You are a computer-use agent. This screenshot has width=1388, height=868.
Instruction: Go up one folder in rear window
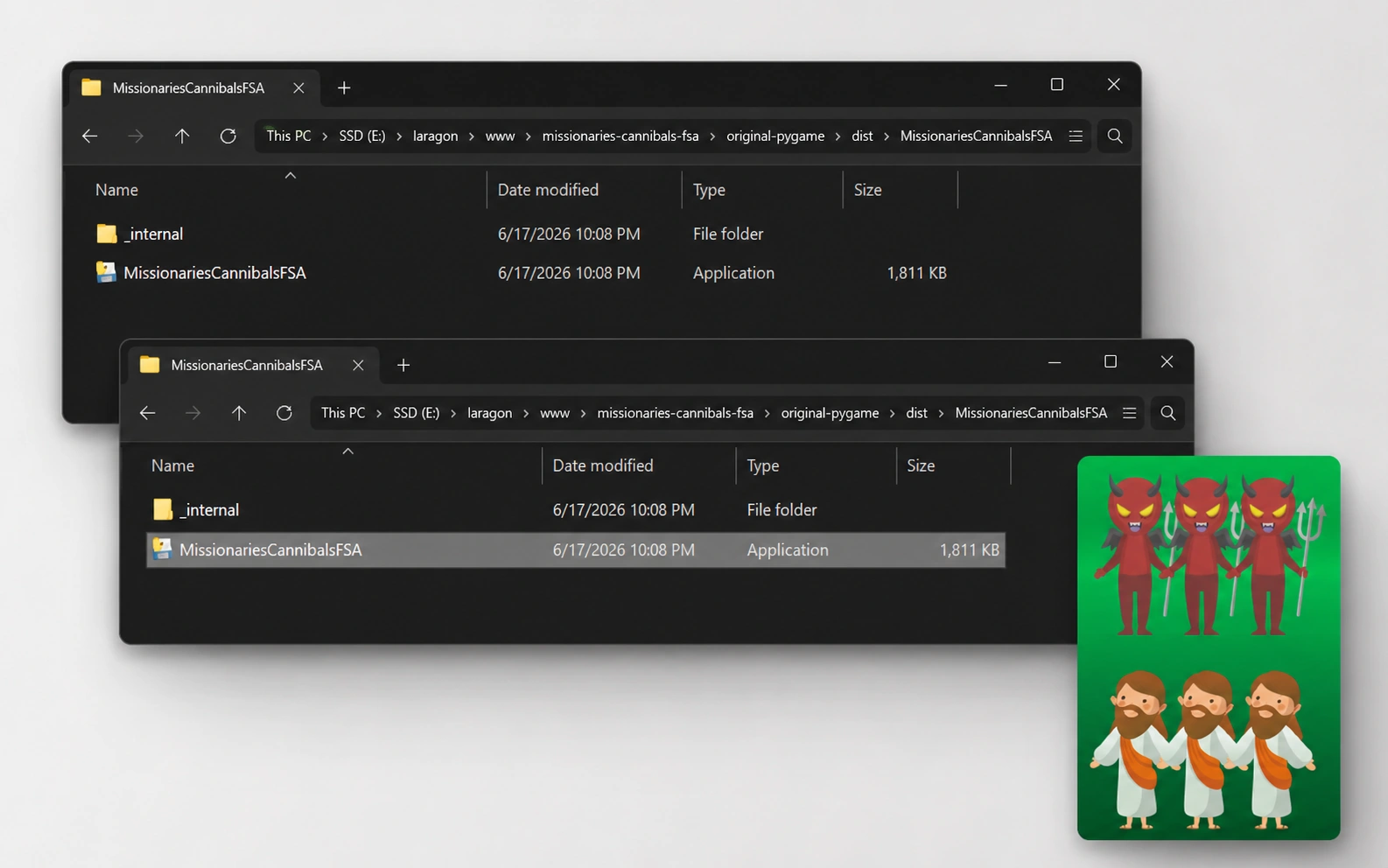pos(182,136)
